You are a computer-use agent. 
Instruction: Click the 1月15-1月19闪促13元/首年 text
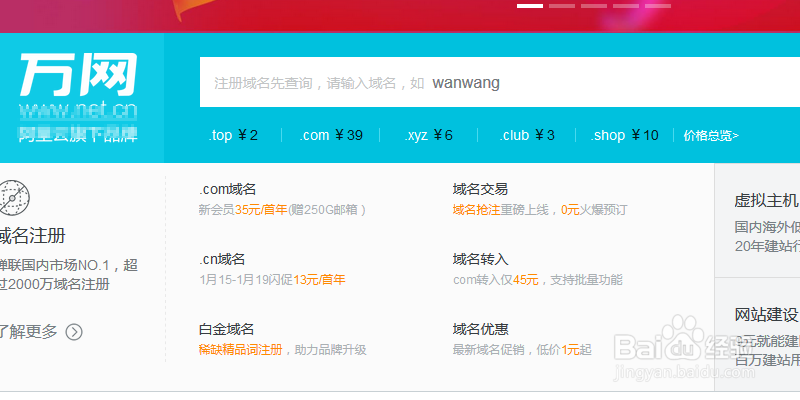point(272,280)
